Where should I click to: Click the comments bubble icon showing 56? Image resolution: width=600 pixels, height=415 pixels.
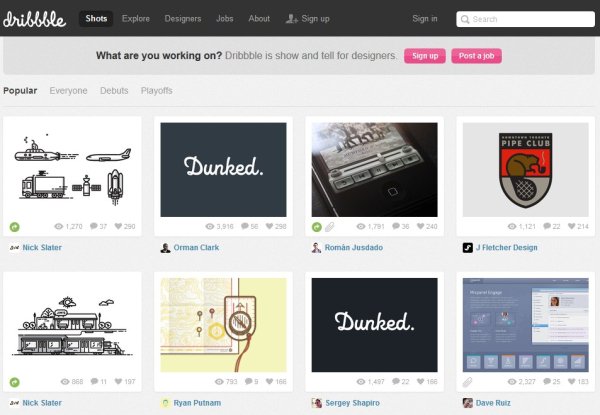pyautogui.click(x=245, y=226)
